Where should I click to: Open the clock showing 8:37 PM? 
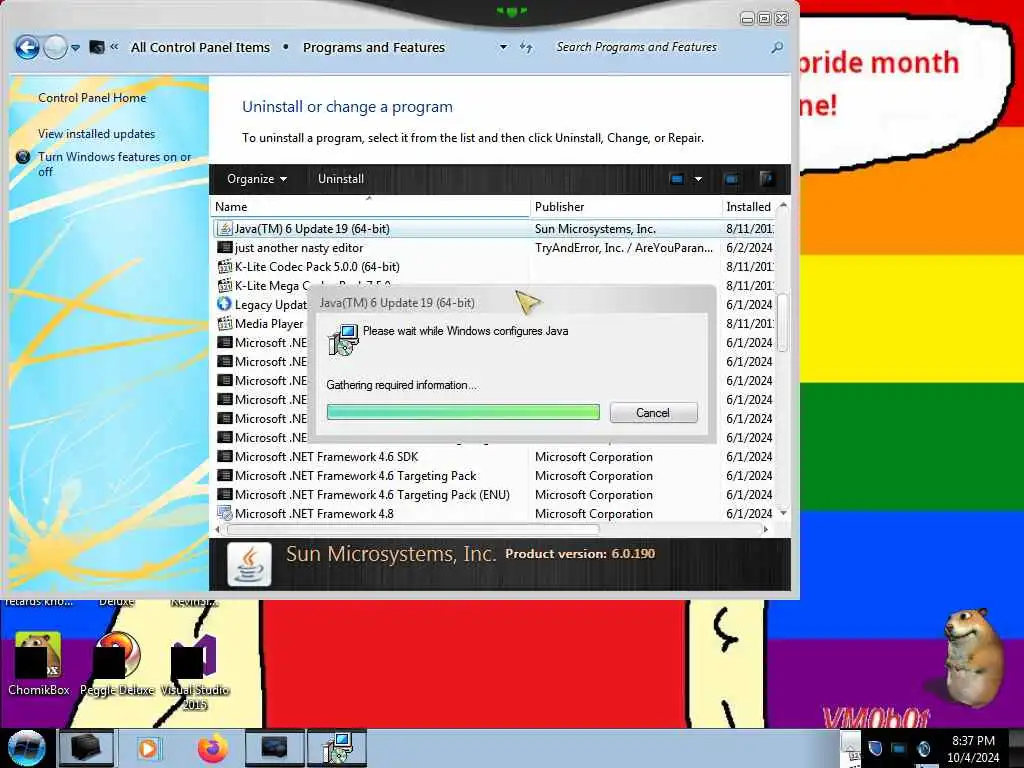[x=973, y=749]
